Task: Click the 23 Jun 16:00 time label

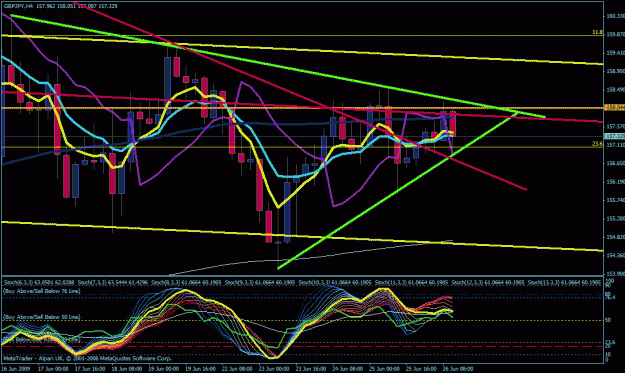Action: [311, 369]
